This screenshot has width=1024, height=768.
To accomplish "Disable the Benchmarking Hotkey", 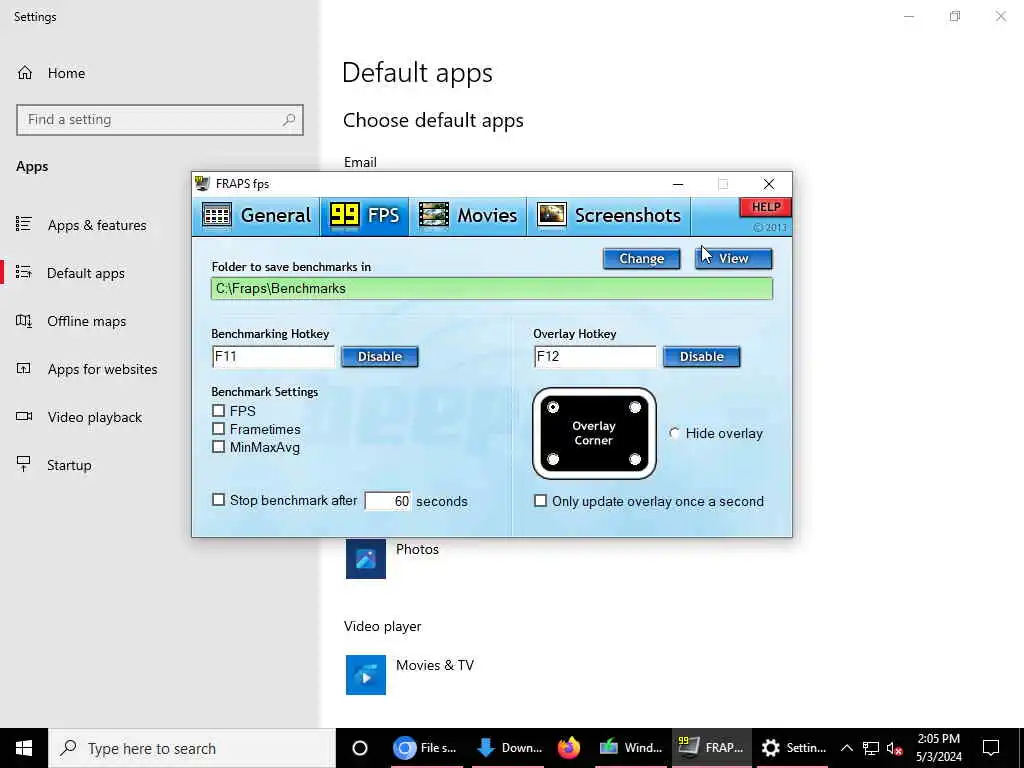I will pyautogui.click(x=379, y=357).
